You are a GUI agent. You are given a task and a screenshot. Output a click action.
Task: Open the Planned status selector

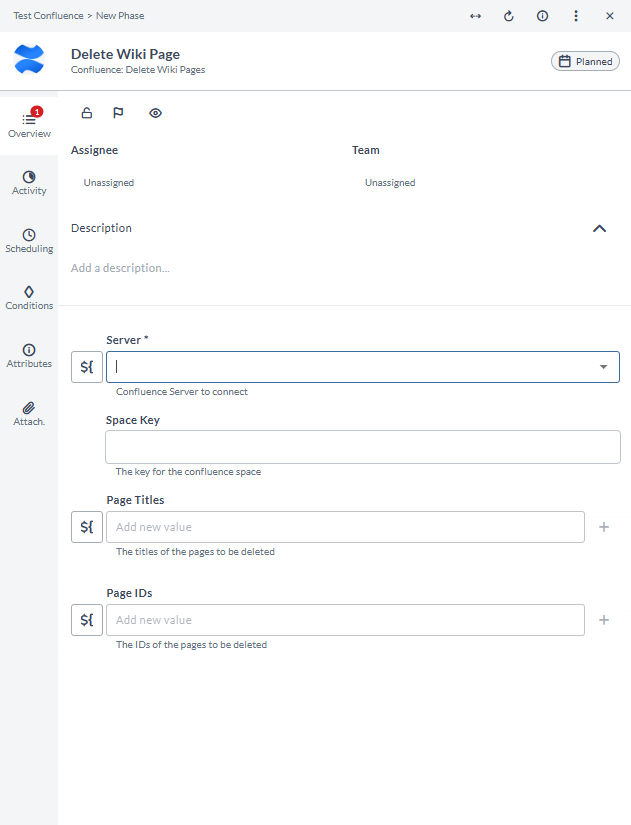coord(585,62)
